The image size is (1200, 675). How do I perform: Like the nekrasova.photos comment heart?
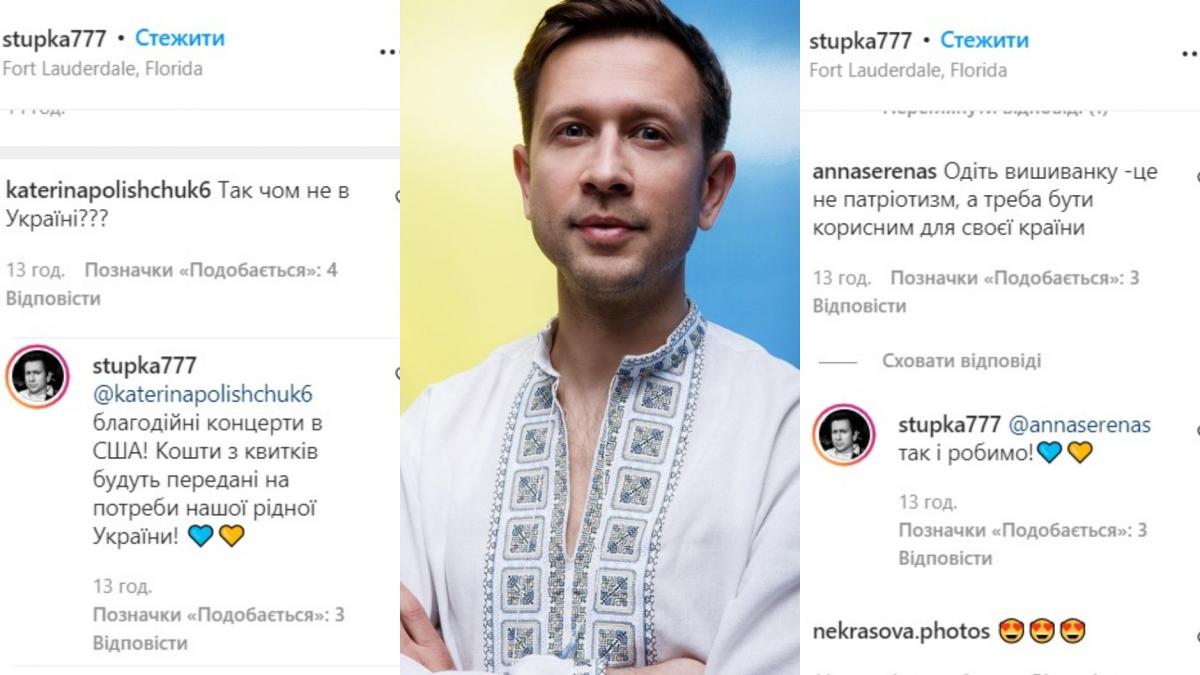coord(1196,633)
